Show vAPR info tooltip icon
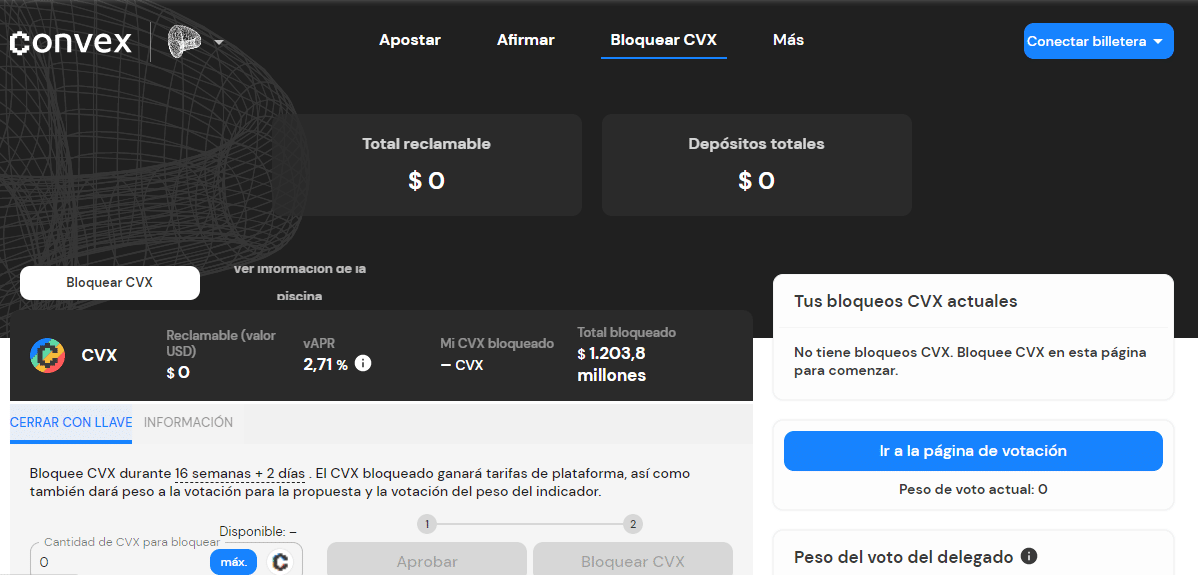 coord(364,363)
